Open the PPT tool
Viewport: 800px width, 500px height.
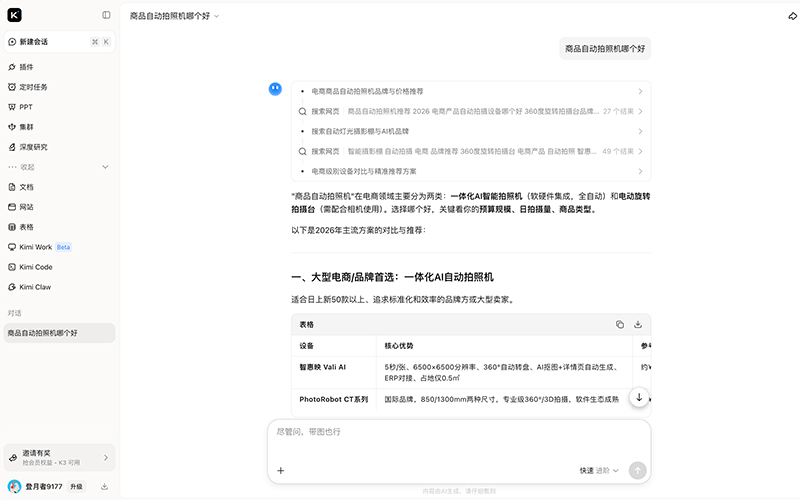[x=59, y=107]
